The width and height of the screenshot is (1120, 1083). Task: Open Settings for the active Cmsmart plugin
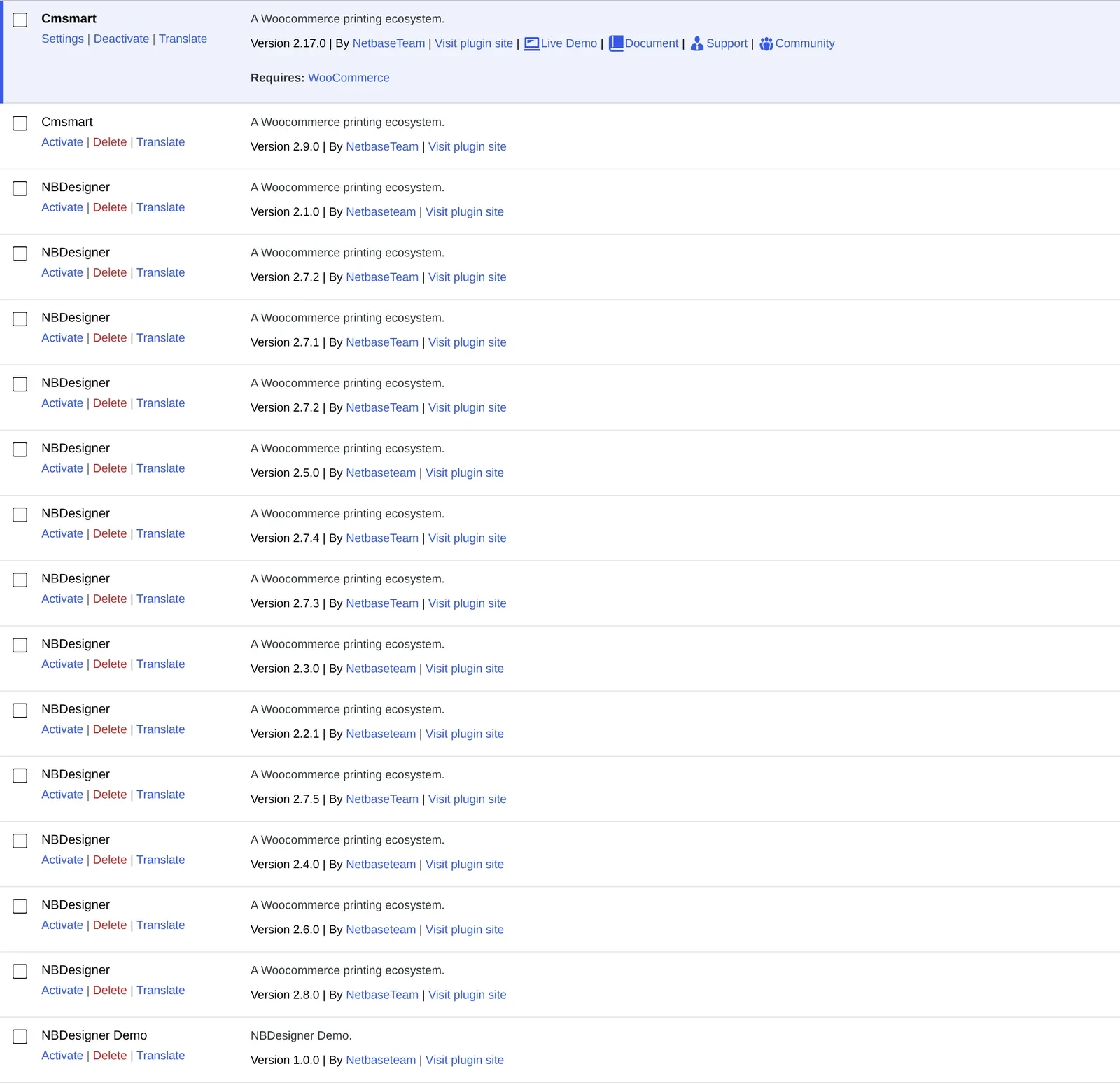tap(62, 39)
